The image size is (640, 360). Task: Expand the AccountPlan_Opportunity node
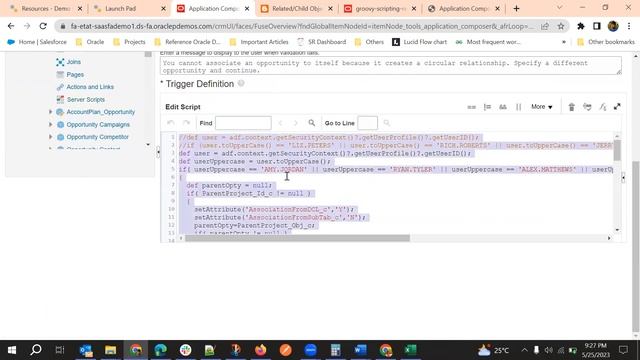51,112
